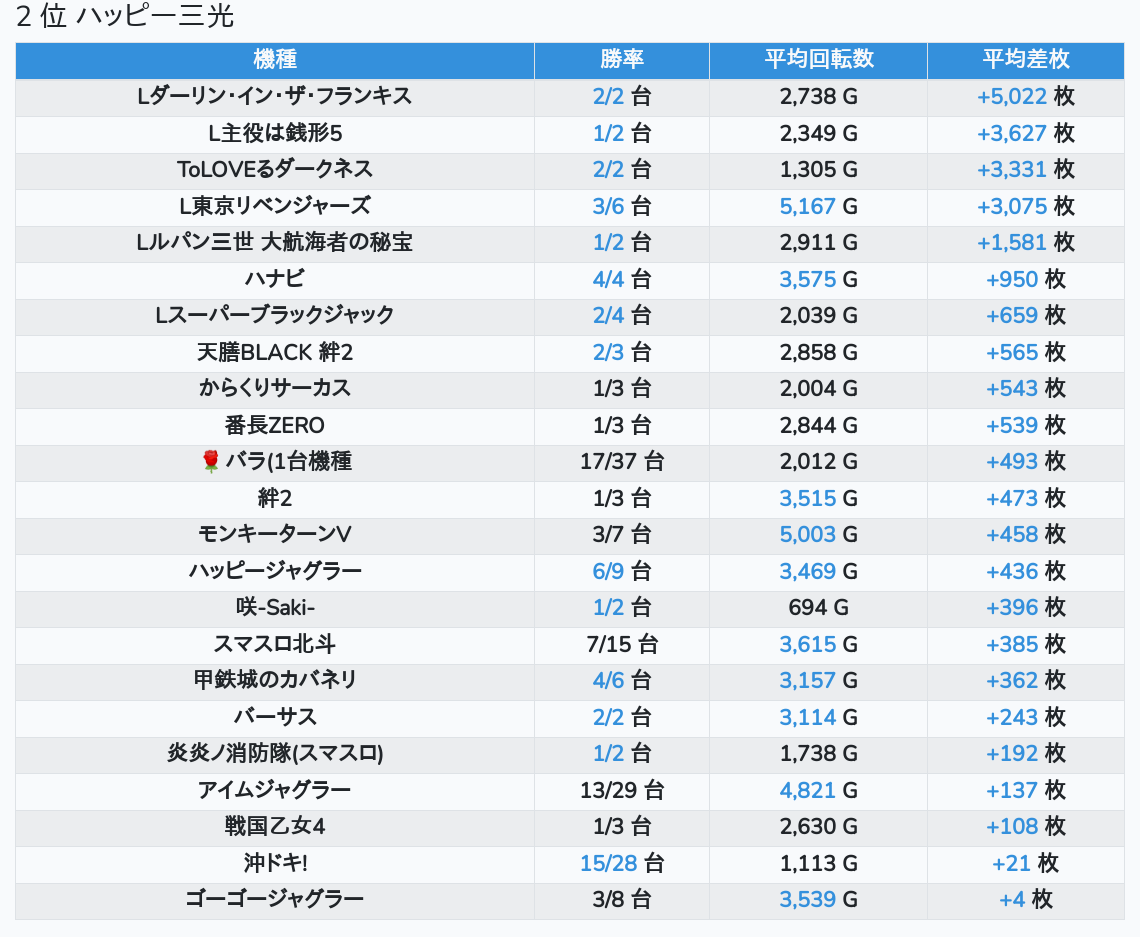Click the 4/4 win rate for ハナビ
Image resolution: width=1140 pixels, height=937 pixels.
tap(608, 279)
